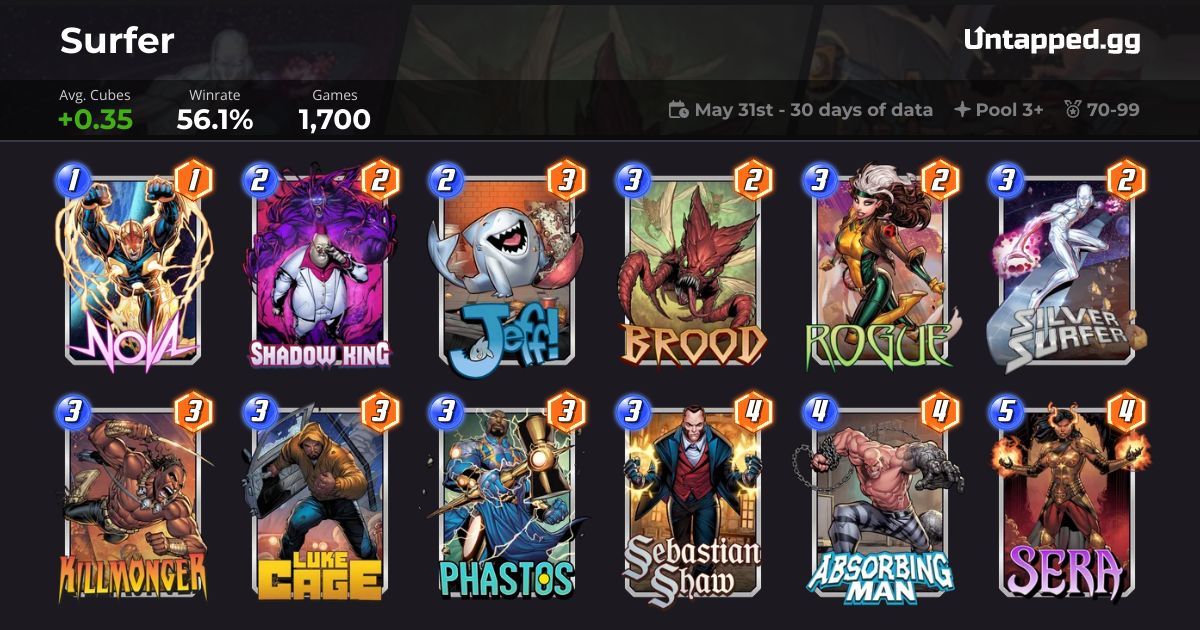
Task: Open the Shadow King card
Action: [x=318, y=270]
